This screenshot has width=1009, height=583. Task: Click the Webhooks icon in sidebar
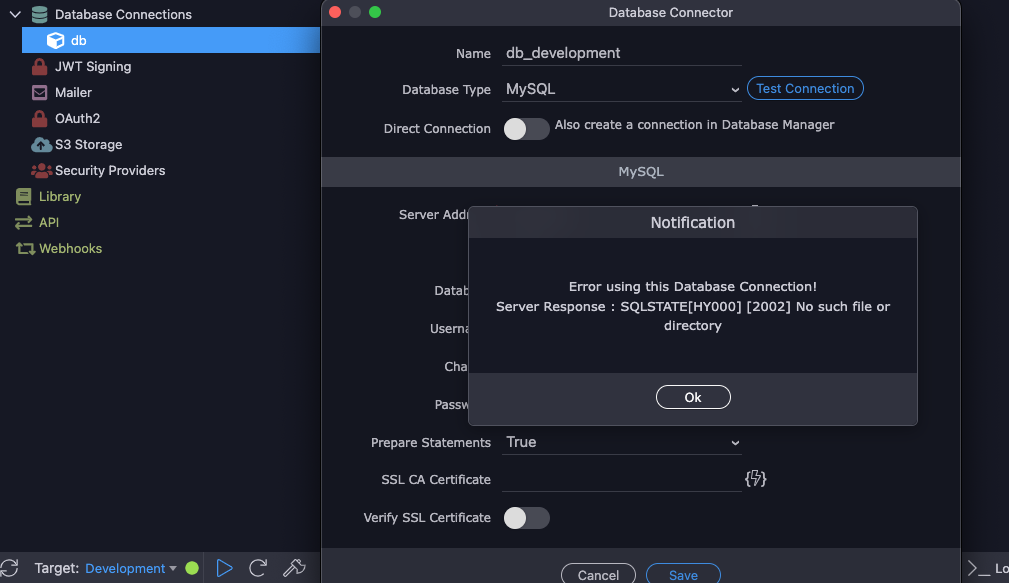[25, 249]
